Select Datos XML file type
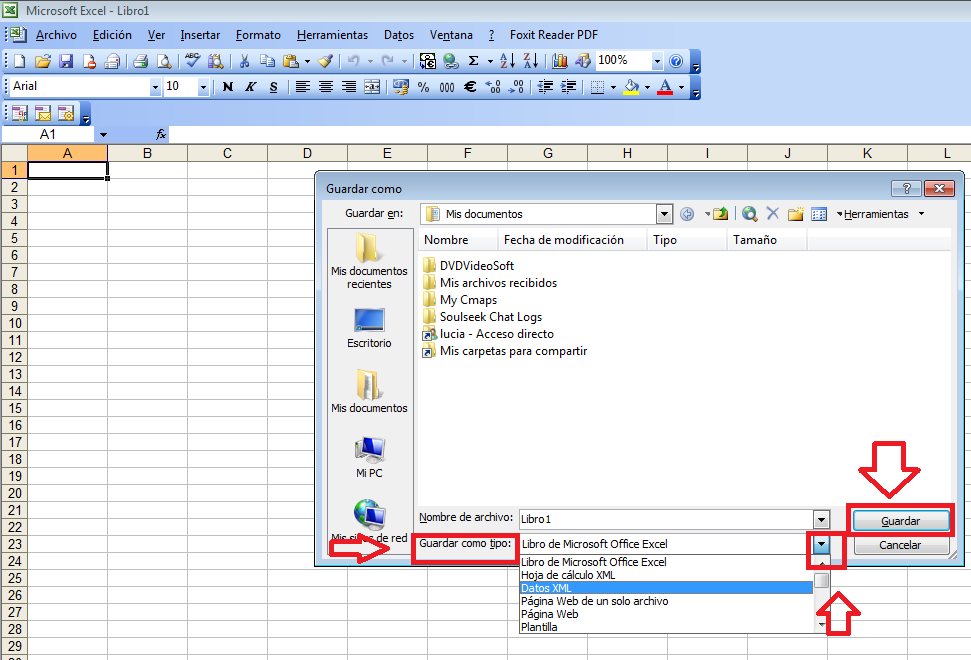Viewport: 971px width, 660px height. point(666,588)
